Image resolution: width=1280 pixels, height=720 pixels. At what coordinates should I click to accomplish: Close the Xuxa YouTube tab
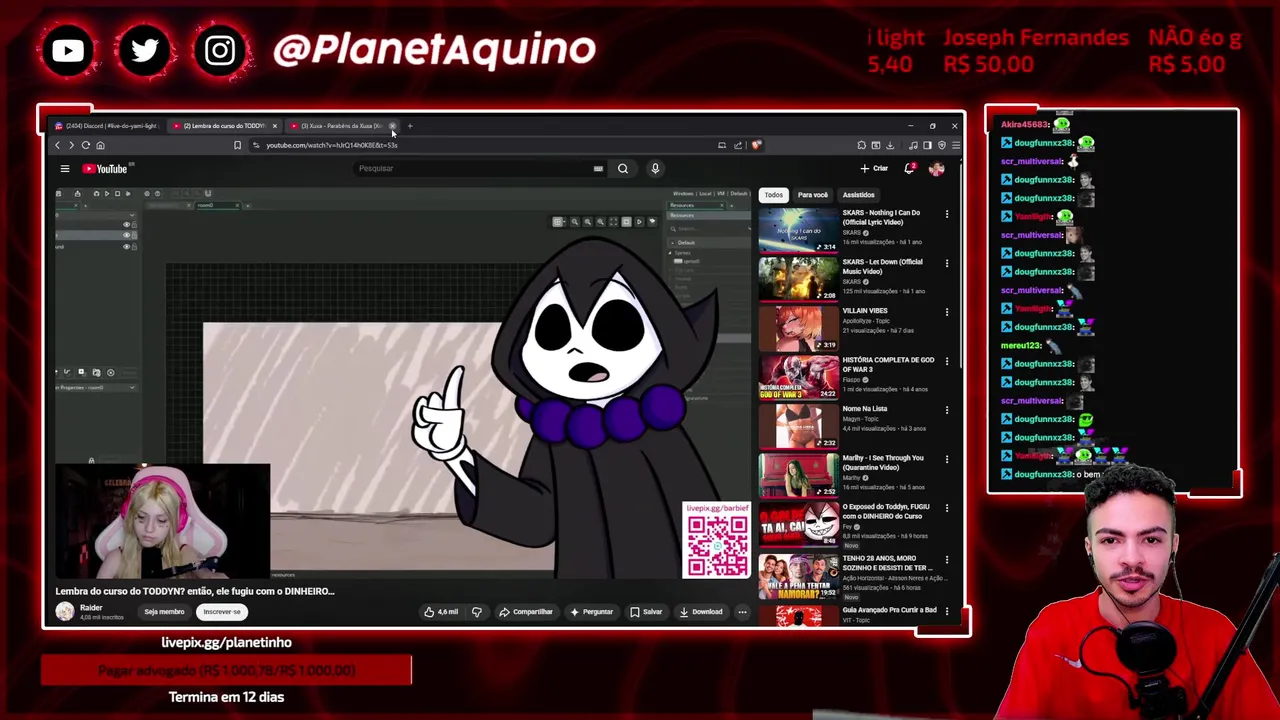point(392,126)
